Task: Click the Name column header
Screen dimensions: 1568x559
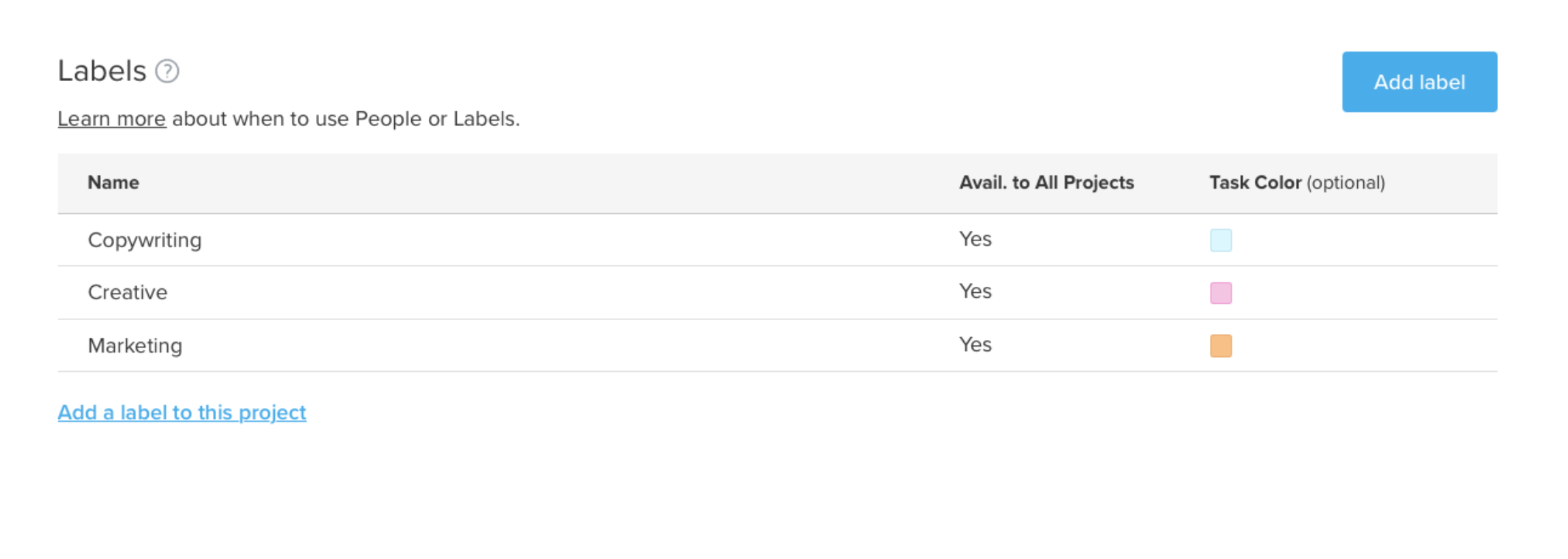Action: (x=113, y=183)
